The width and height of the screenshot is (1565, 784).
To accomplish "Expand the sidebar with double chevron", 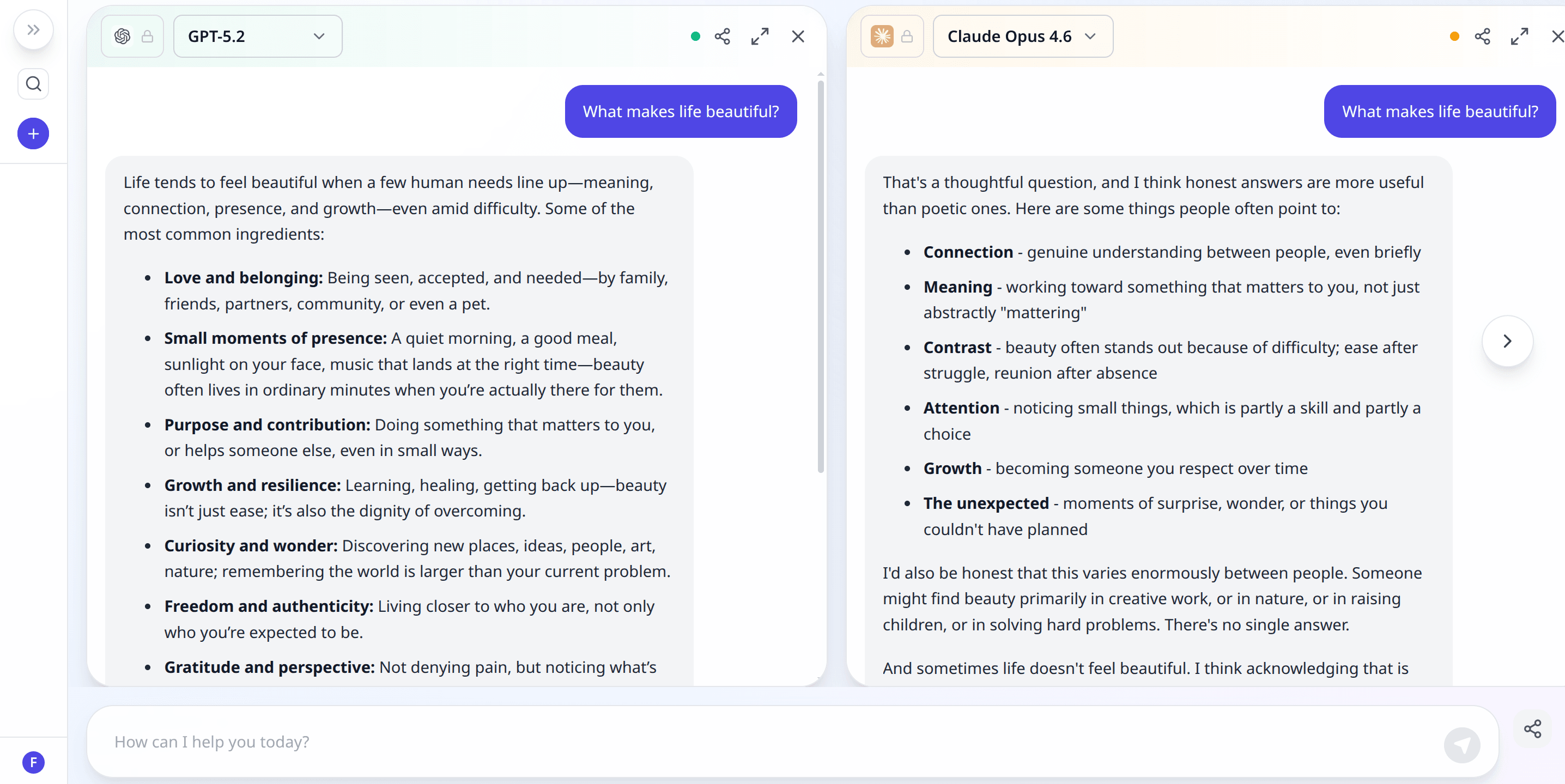I will (x=33, y=30).
